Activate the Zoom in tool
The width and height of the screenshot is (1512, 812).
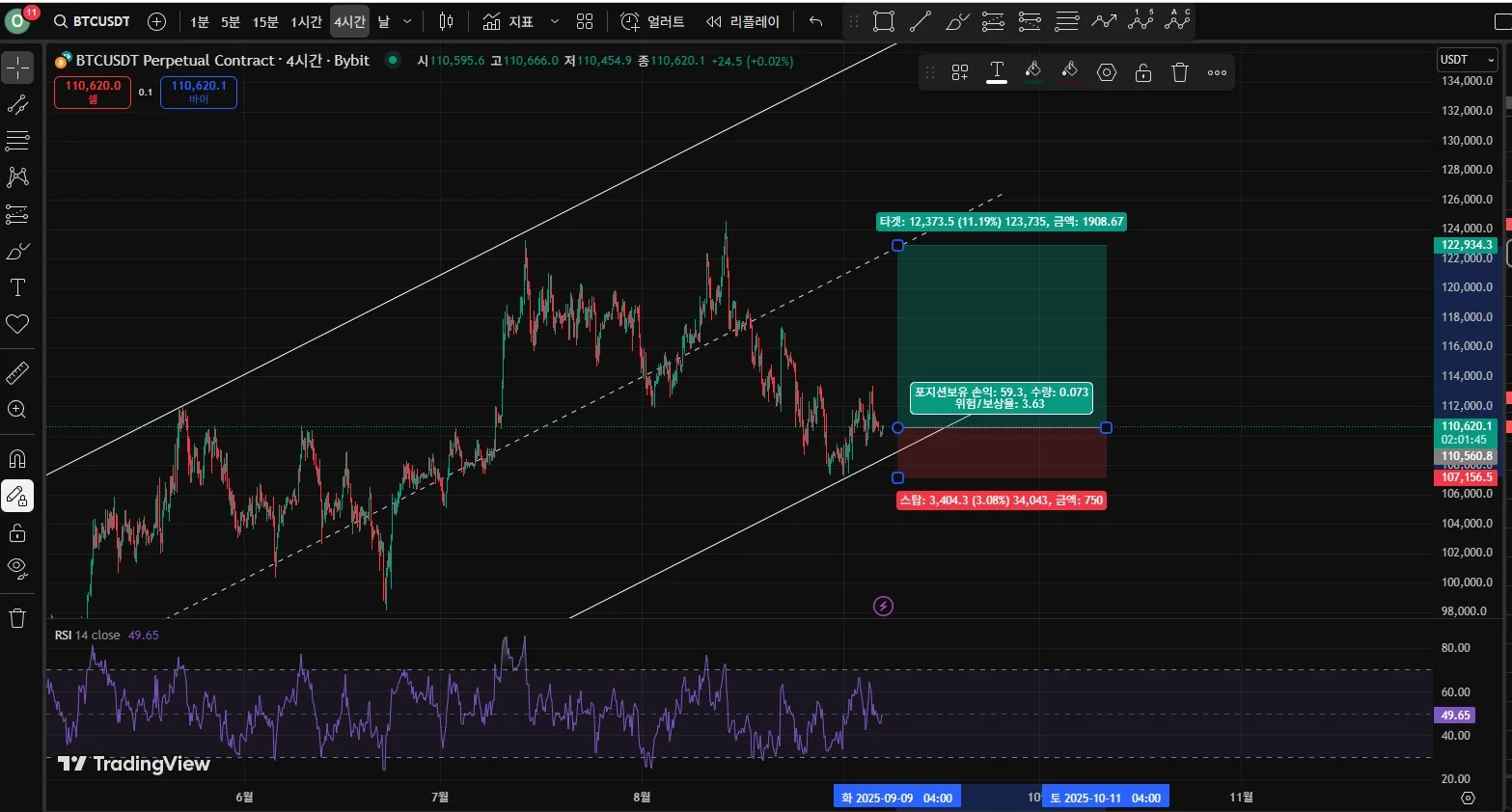pyautogui.click(x=17, y=409)
